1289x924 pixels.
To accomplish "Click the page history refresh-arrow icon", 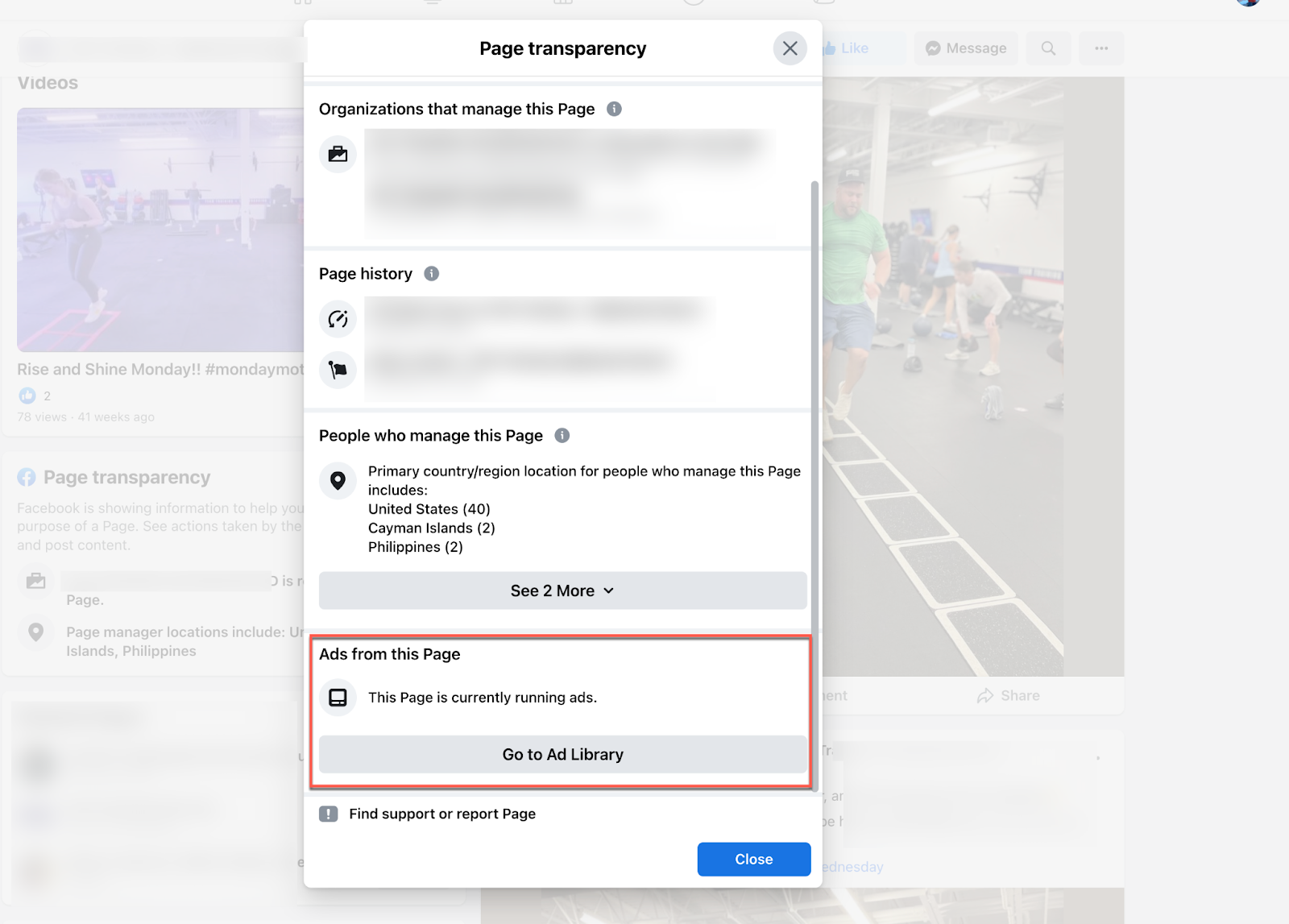I will tap(338, 319).
